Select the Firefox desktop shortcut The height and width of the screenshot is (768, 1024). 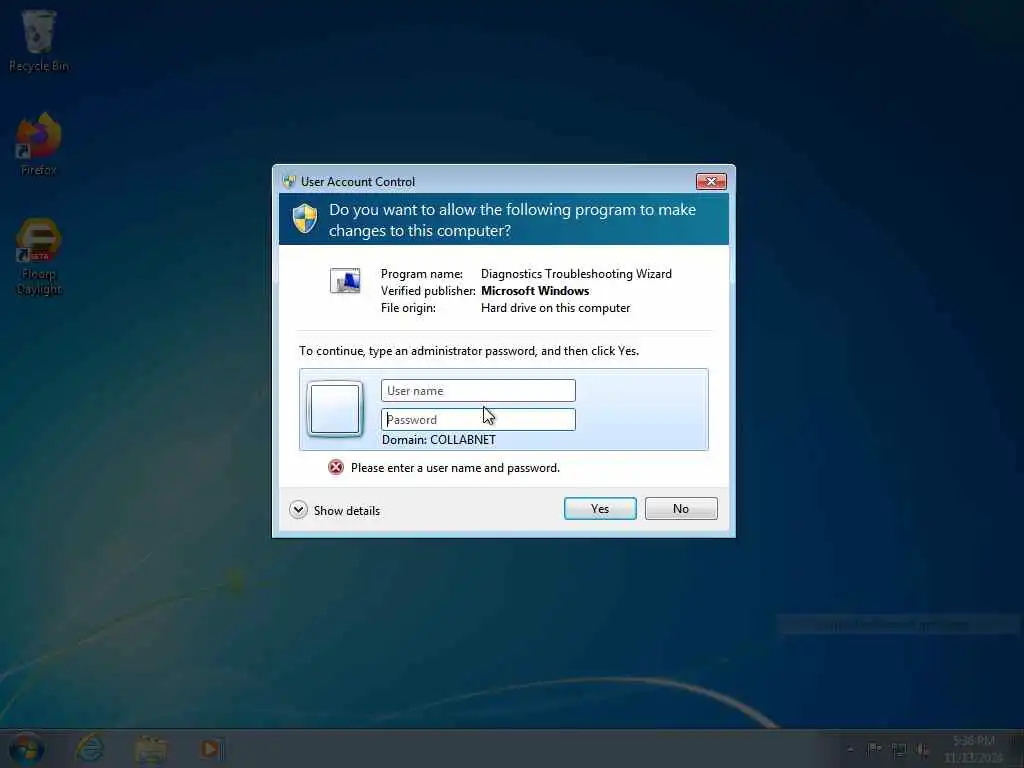click(39, 144)
